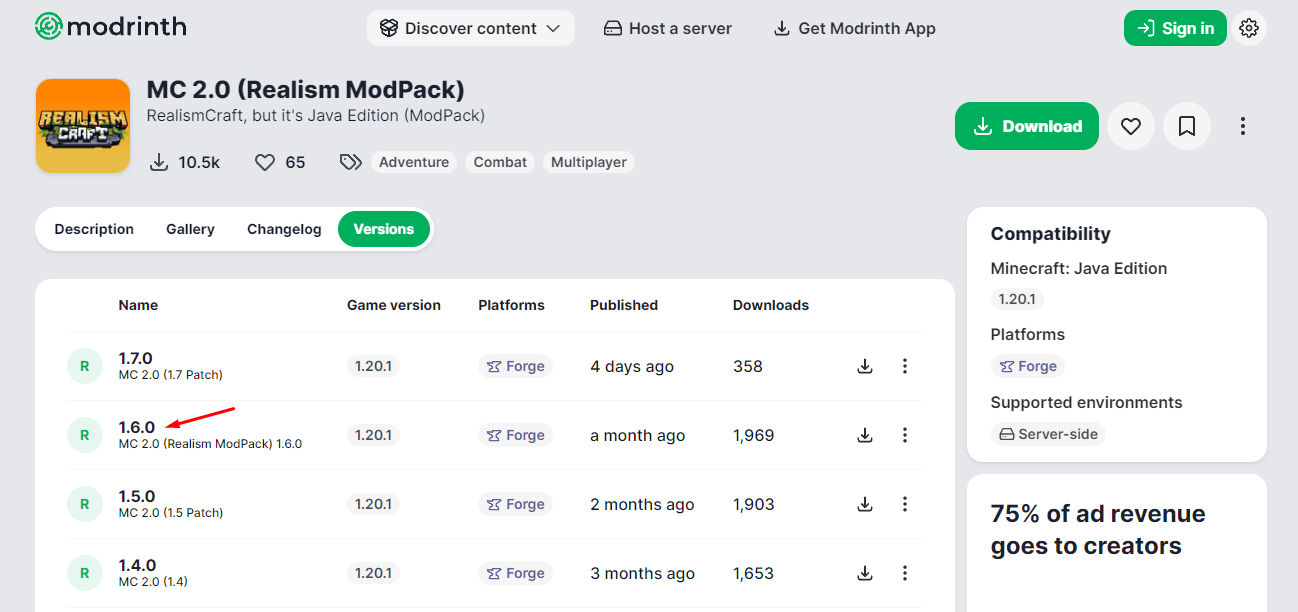Select the Adventure category tag
Screen dimensions: 1298x612
tap(414, 162)
